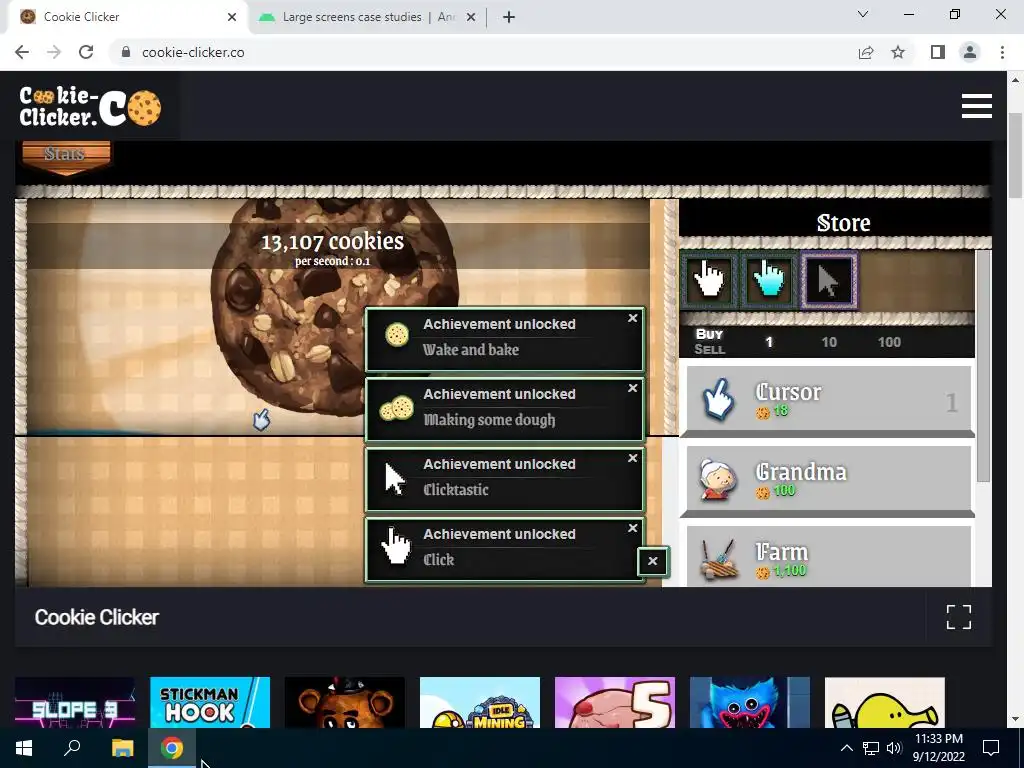Purchase a Grandma from the store
Image resolution: width=1024 pixels, height=768 pixels.
pos(828,480)
